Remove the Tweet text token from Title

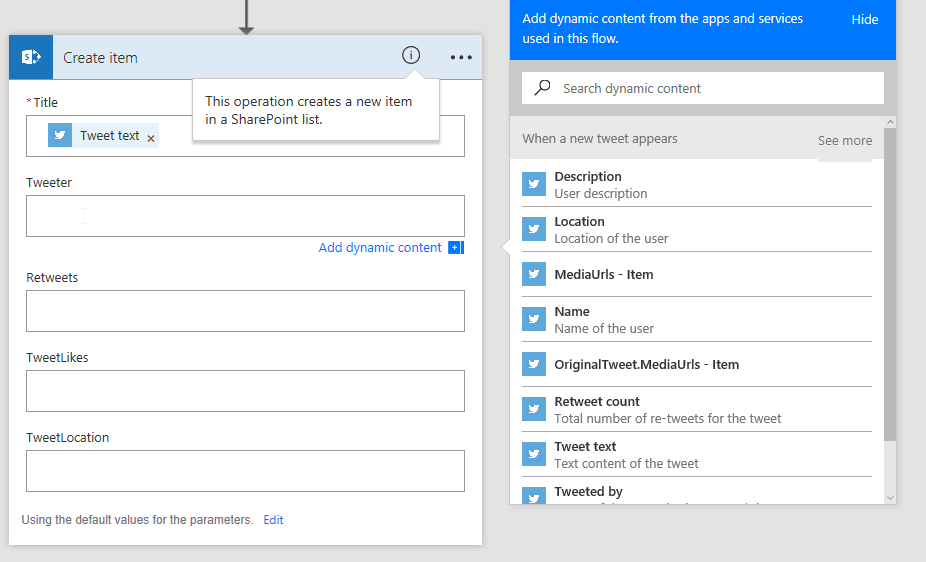[151, 138]
